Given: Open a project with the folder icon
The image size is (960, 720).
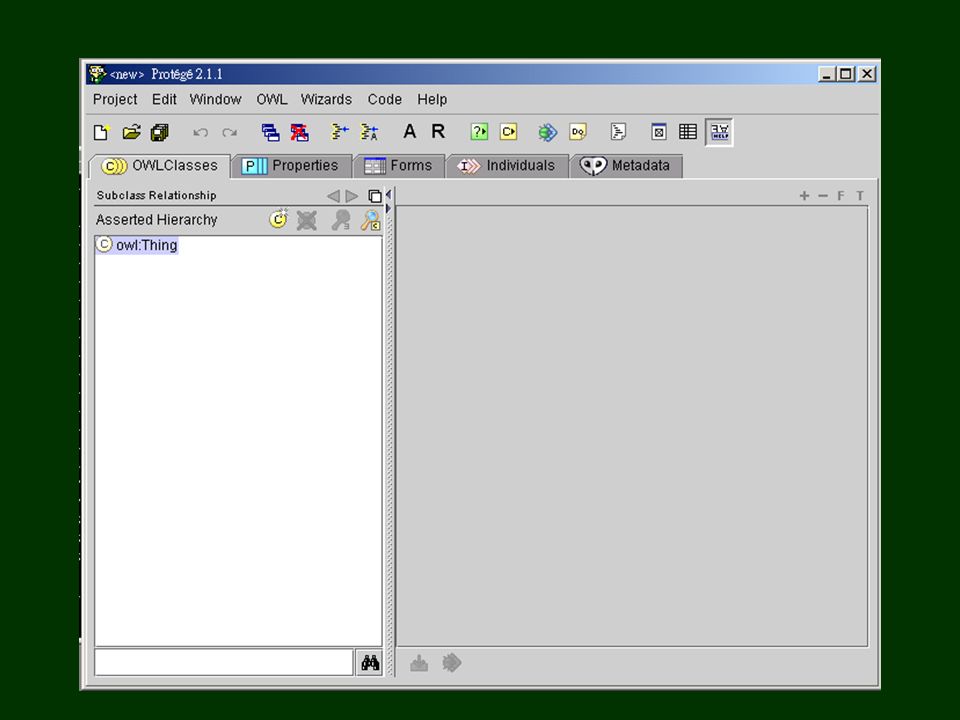Looking at the screenshot, I should 131,132.
